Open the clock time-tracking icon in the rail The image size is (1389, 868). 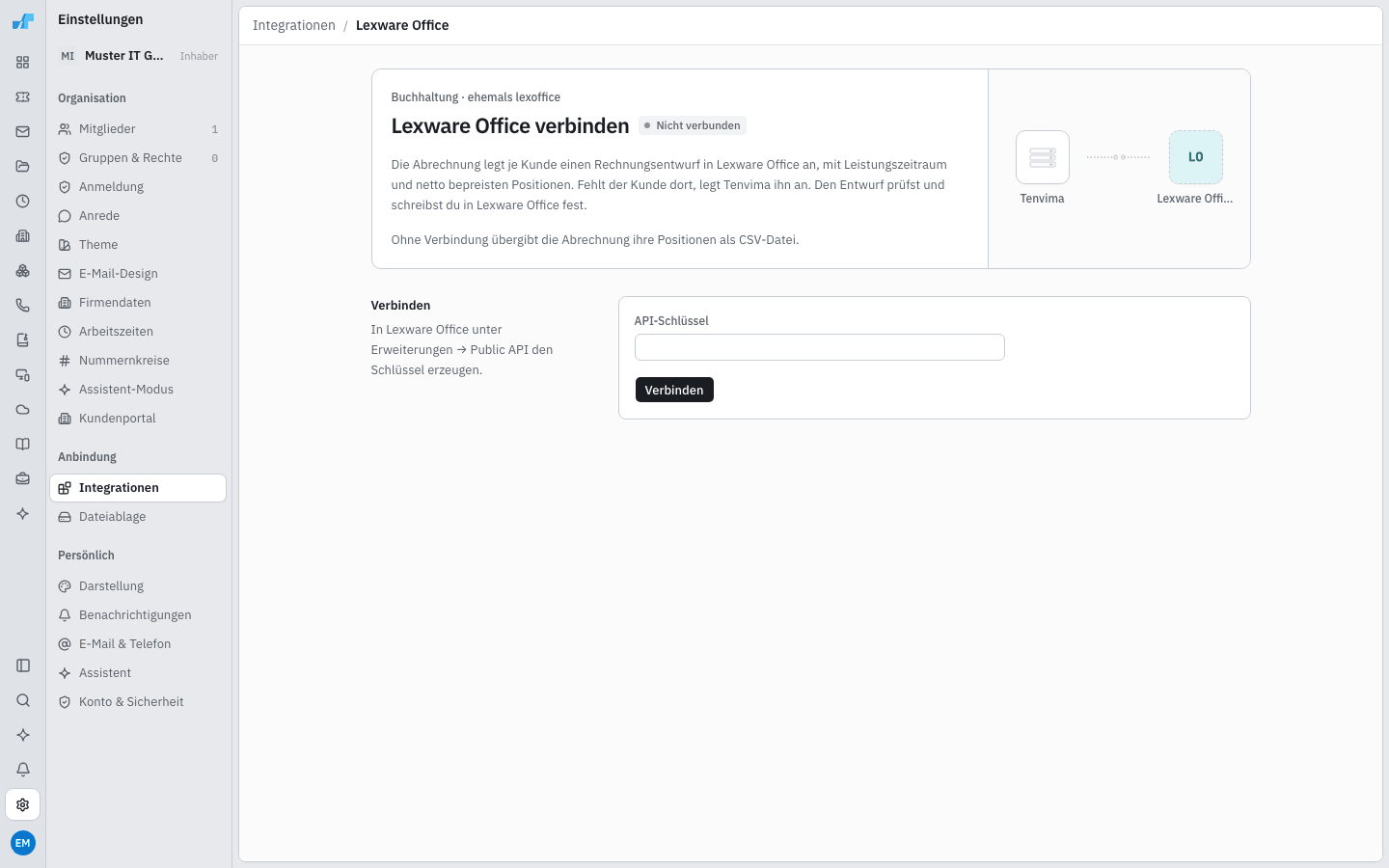[x=22, y=202]
